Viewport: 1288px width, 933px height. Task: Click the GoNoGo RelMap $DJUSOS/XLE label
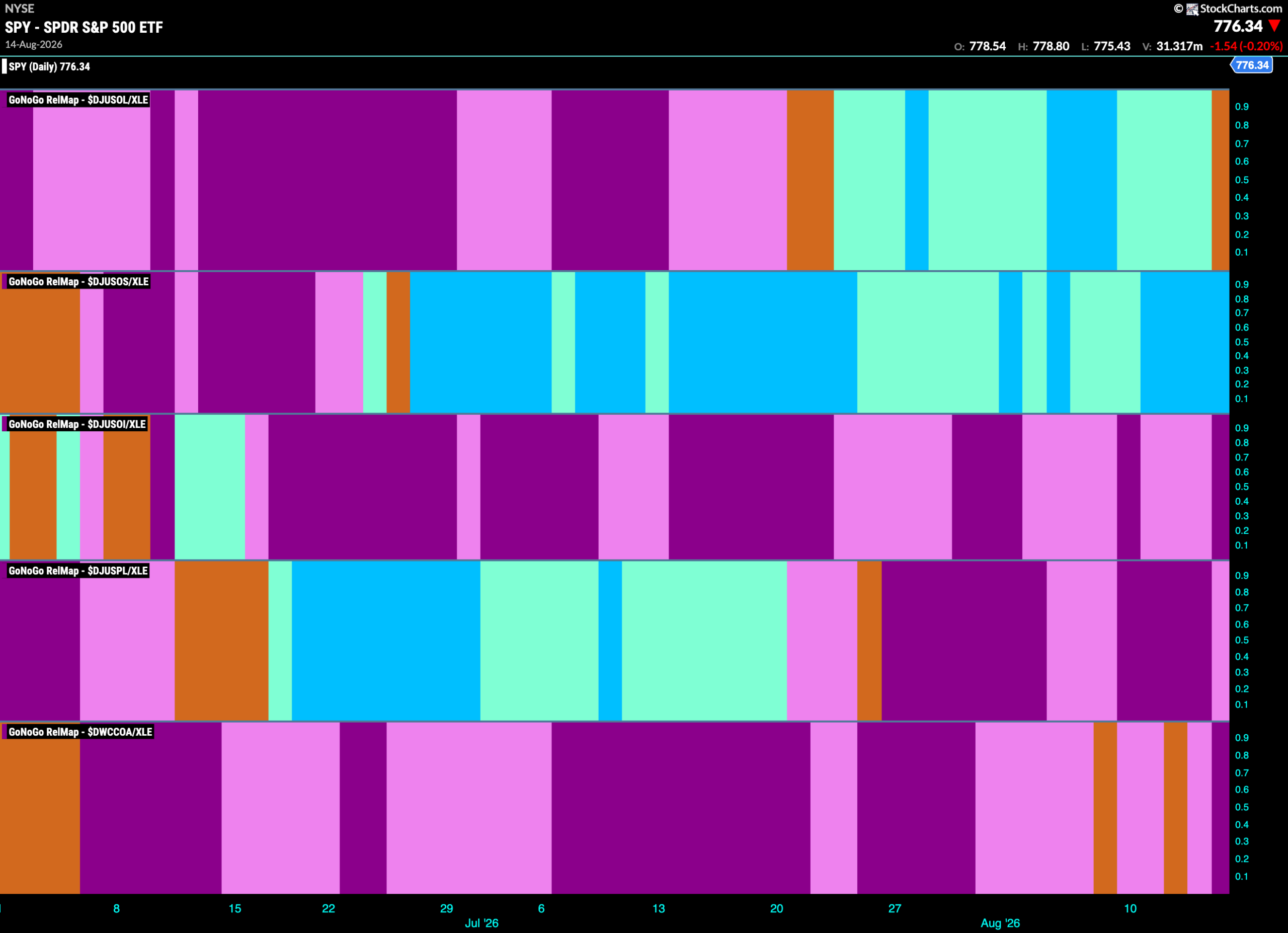click(78, 282)
